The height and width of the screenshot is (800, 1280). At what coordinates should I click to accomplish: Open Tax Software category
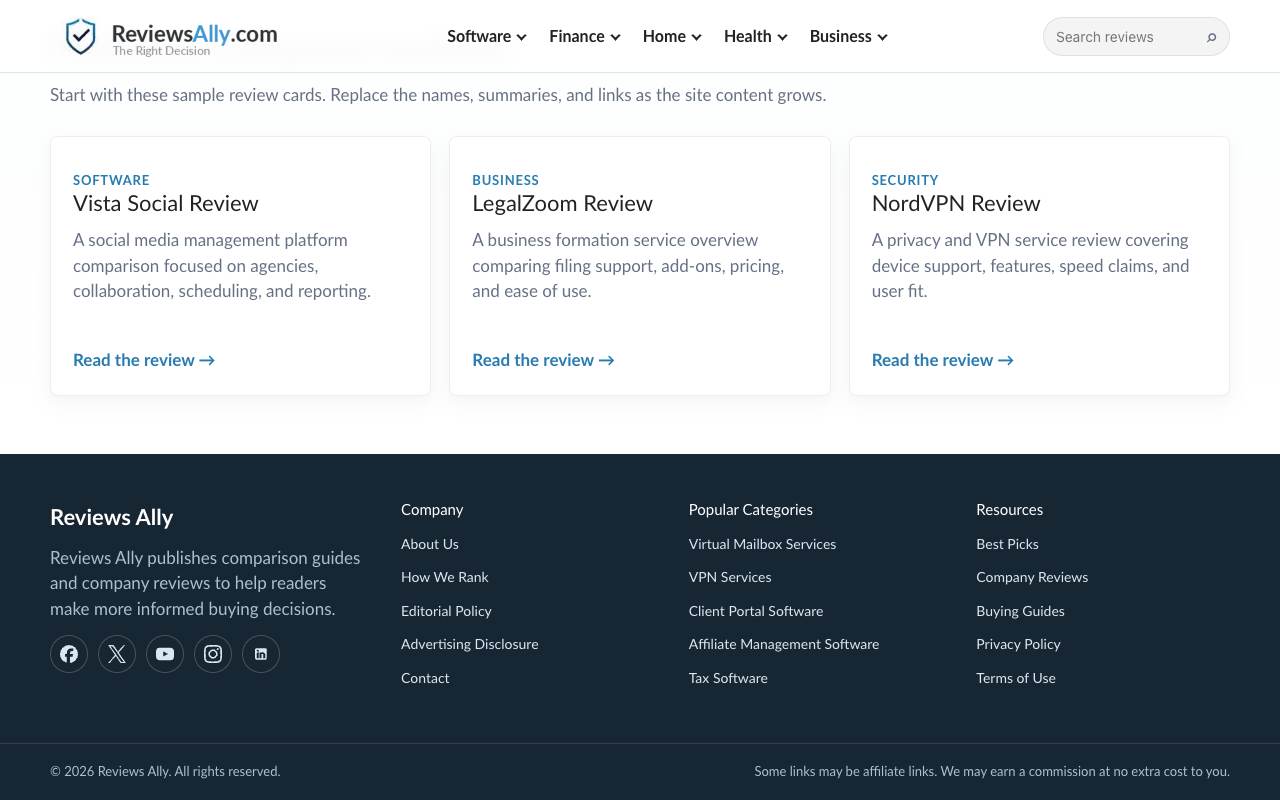(728, 678)
